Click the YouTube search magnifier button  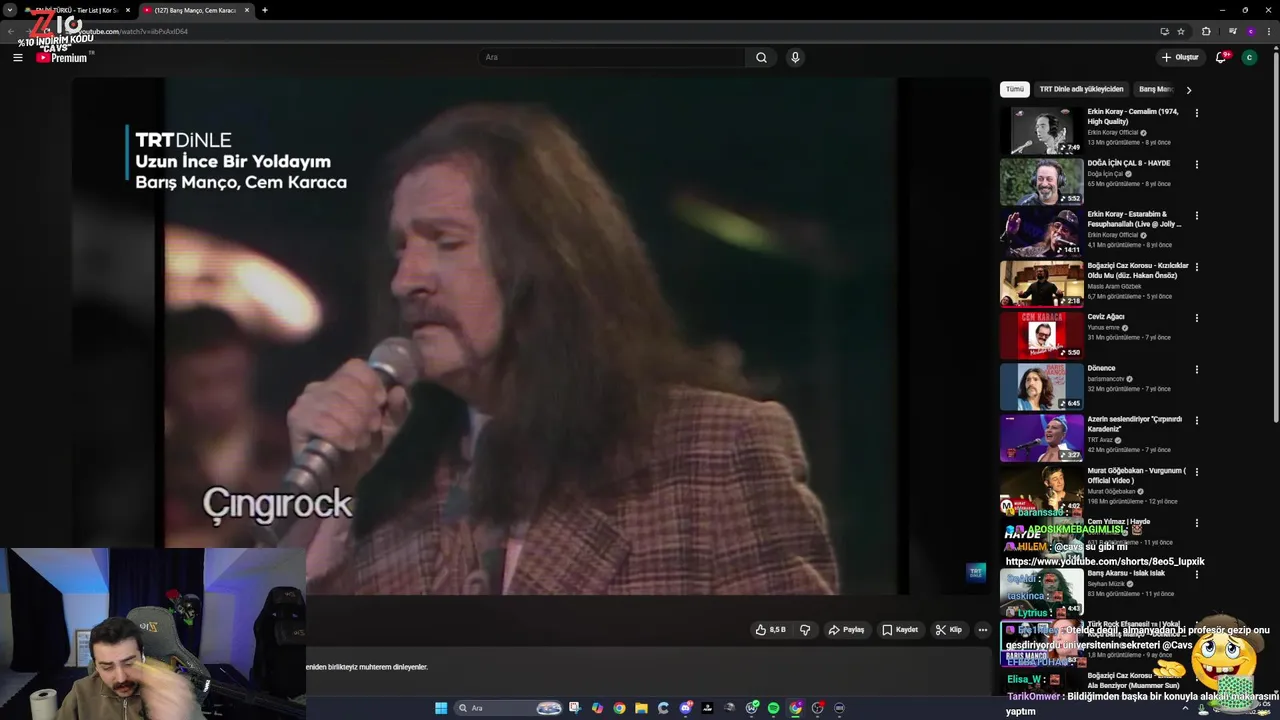pyautogui.click(x=761, y=57)
